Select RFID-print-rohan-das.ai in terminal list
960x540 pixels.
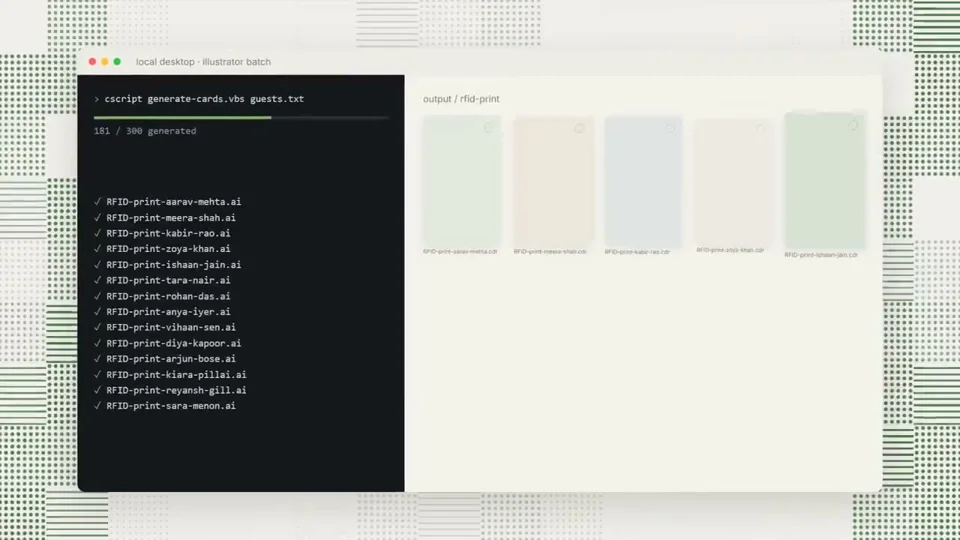(168, 296)
